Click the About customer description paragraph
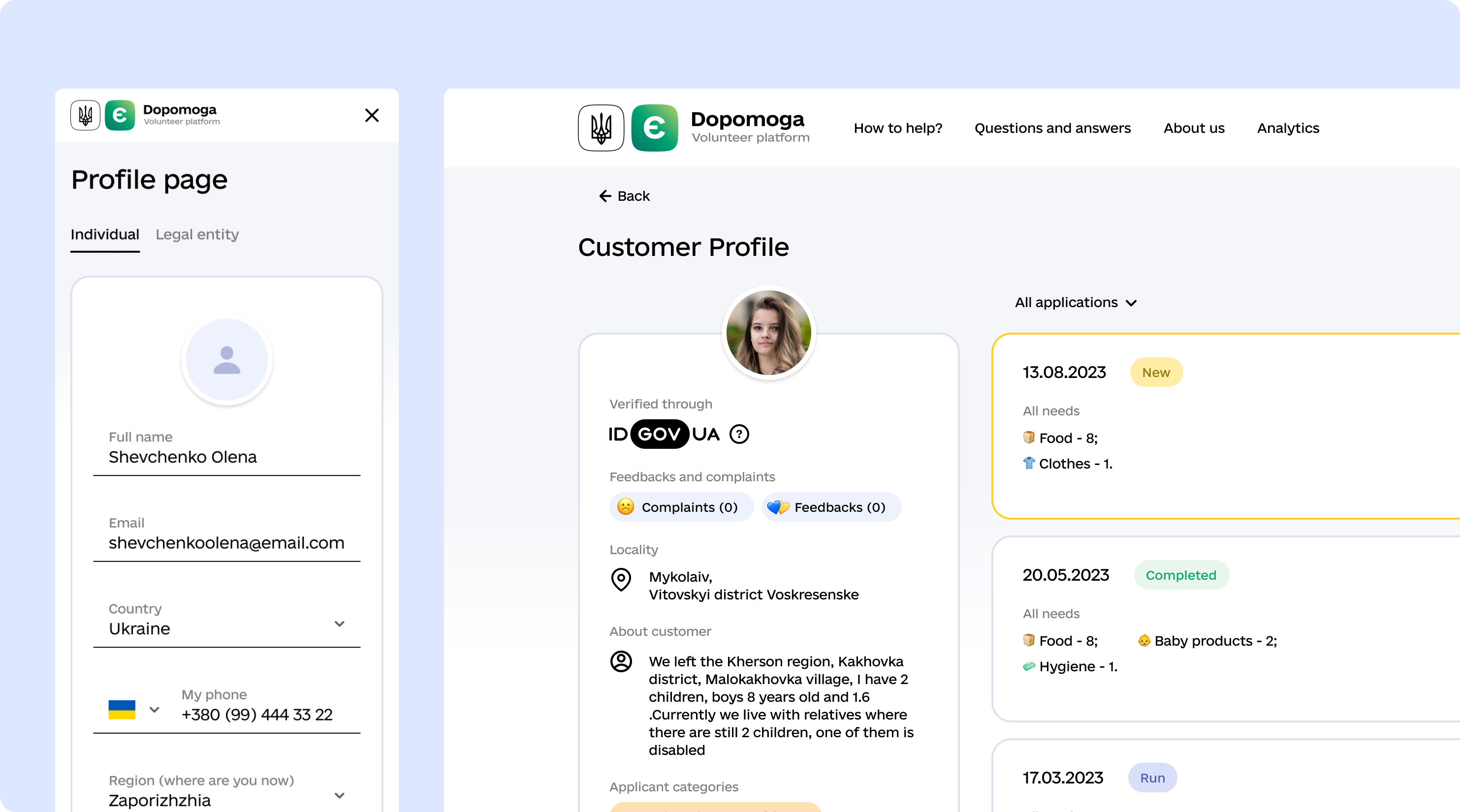This screenshot has height=812, width=1460. pos(781,706)
